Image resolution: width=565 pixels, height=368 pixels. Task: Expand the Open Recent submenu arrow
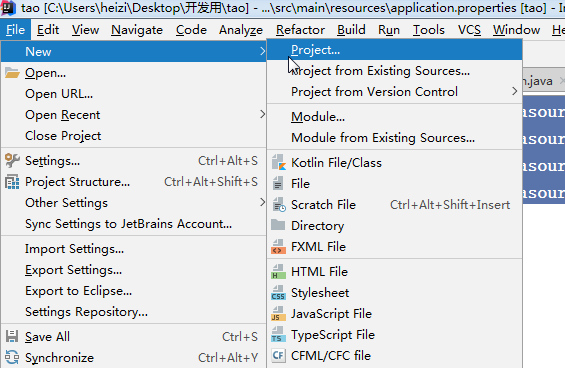click(x=262, y=115)
